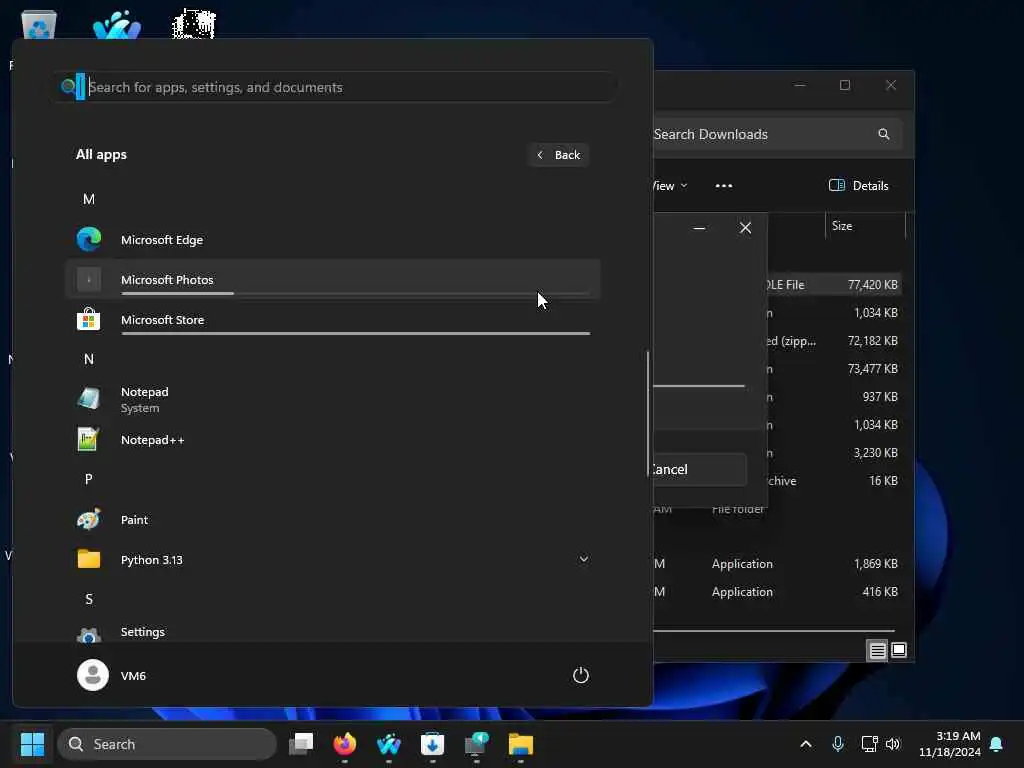This screenshot has width=1024, height=768.
Task: Select the 3,230 KB file row
Action: [x=835, y=453]
